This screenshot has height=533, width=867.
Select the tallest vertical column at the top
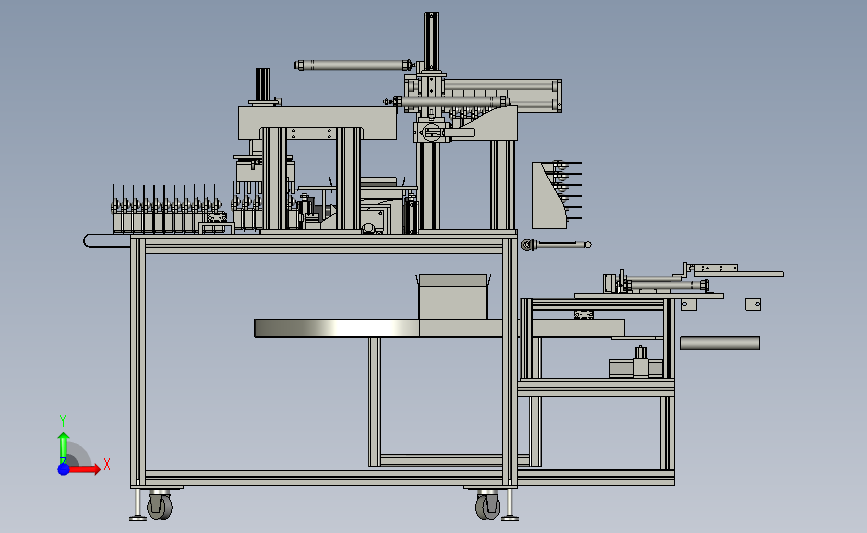coord(431,41)
